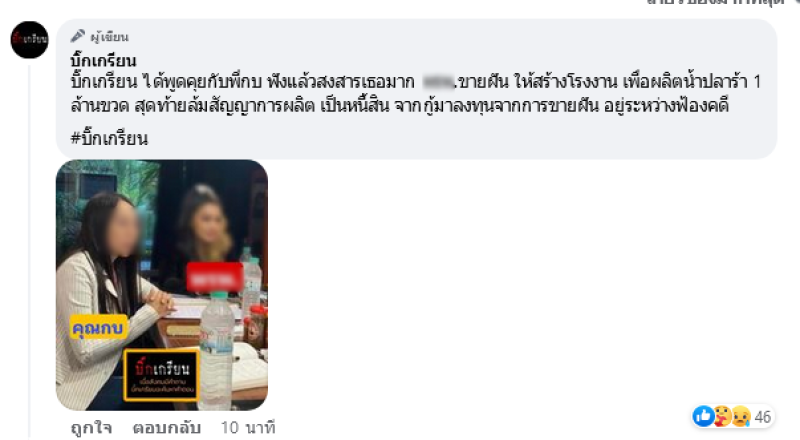Click the red blurred tag in photo

click(214, 278)
